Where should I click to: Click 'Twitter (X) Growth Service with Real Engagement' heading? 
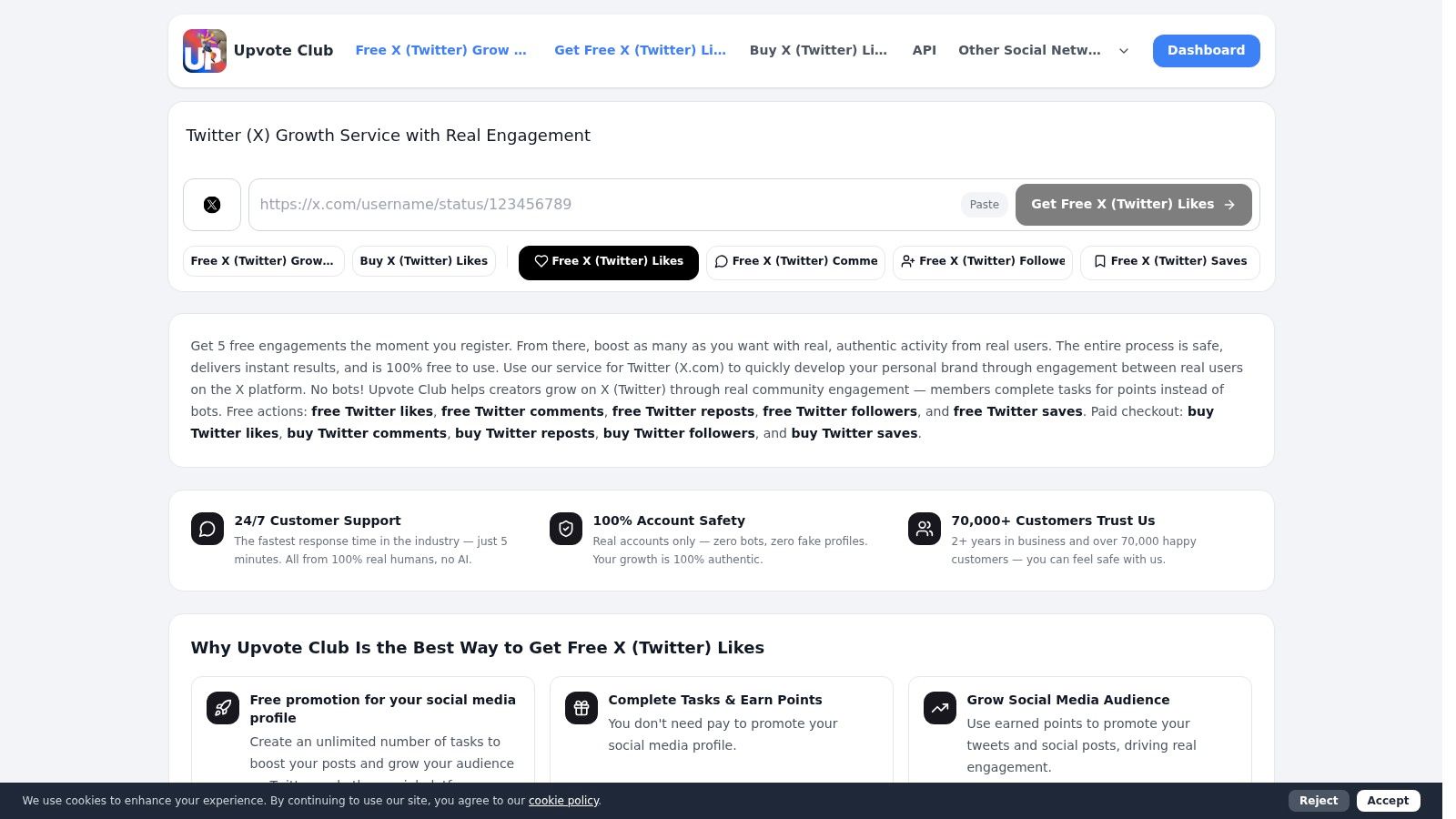[389, 136]
